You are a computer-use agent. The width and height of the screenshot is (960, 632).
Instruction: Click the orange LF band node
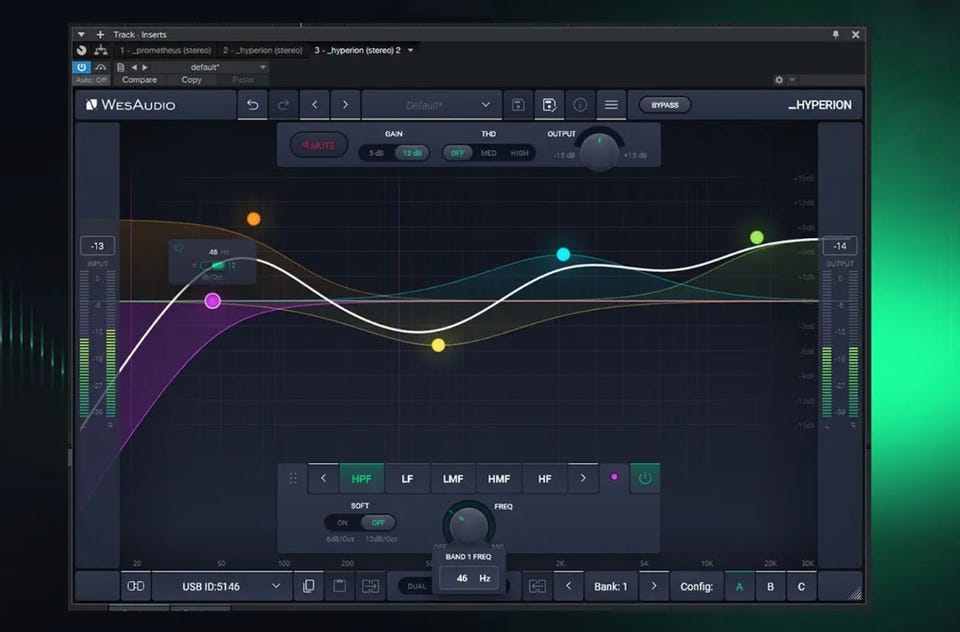(x=253, y=219)
